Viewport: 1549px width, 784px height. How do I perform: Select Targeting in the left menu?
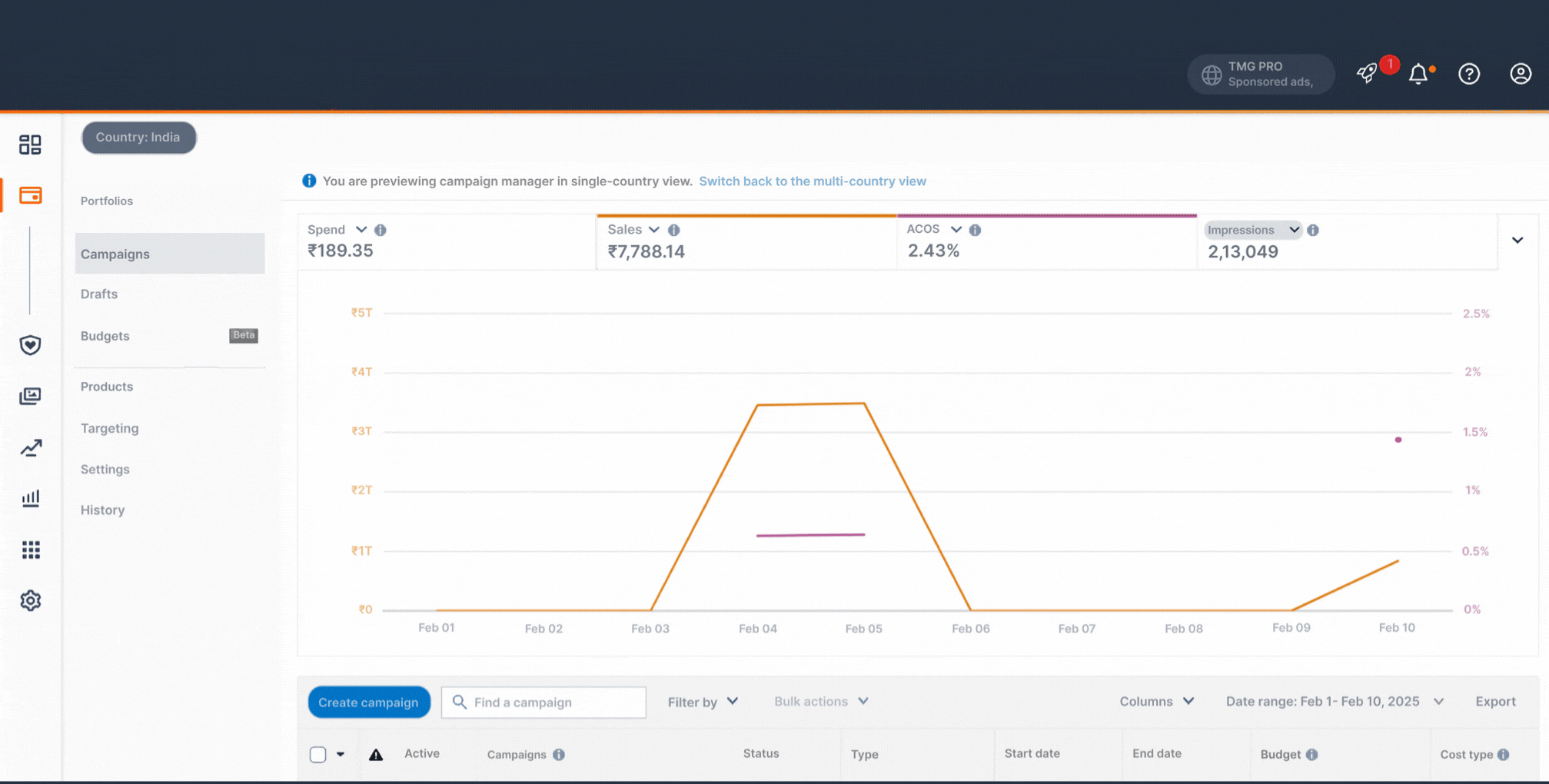(x=110, y=428)
